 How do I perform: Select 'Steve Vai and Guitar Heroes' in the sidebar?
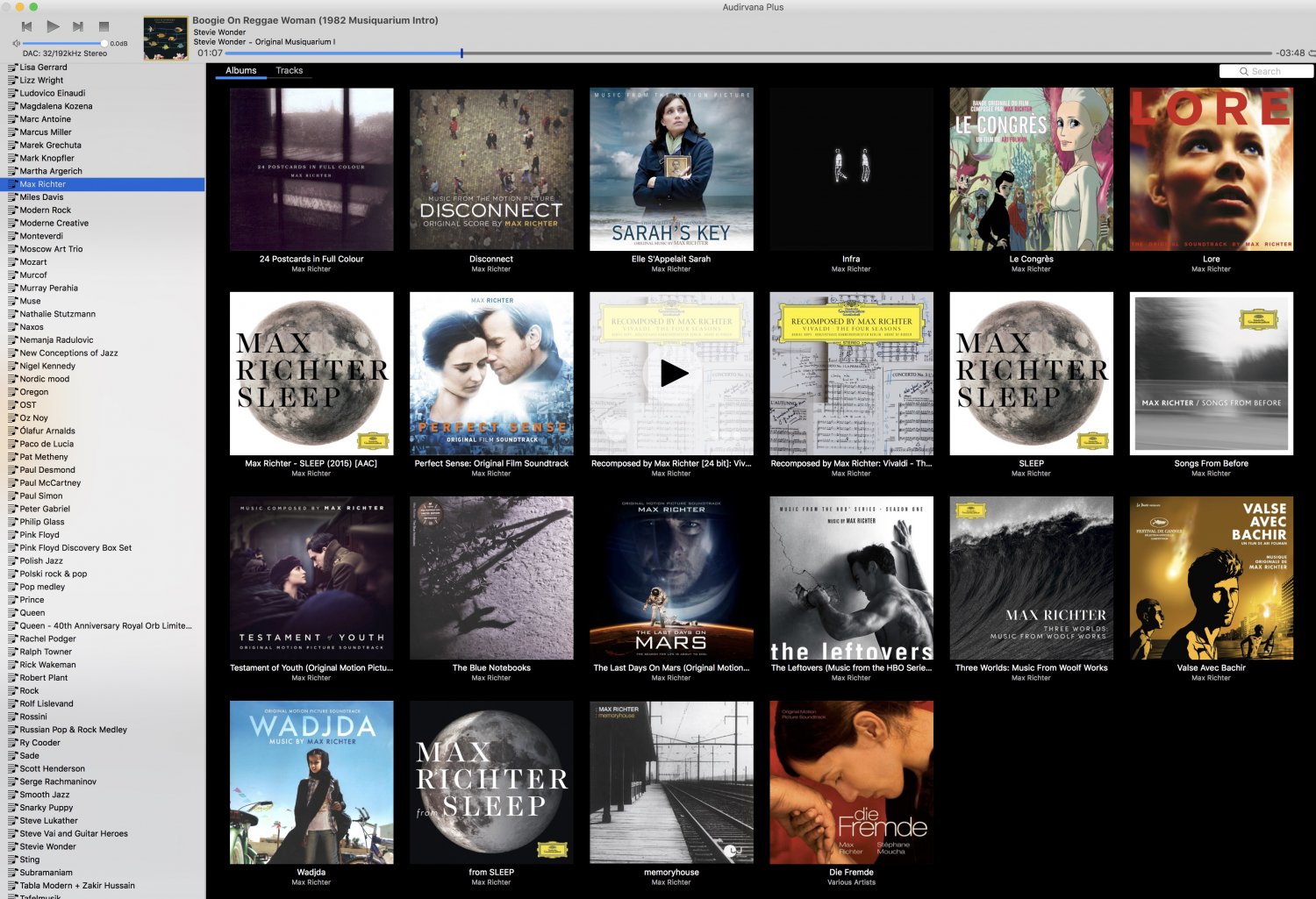point(103,834)
